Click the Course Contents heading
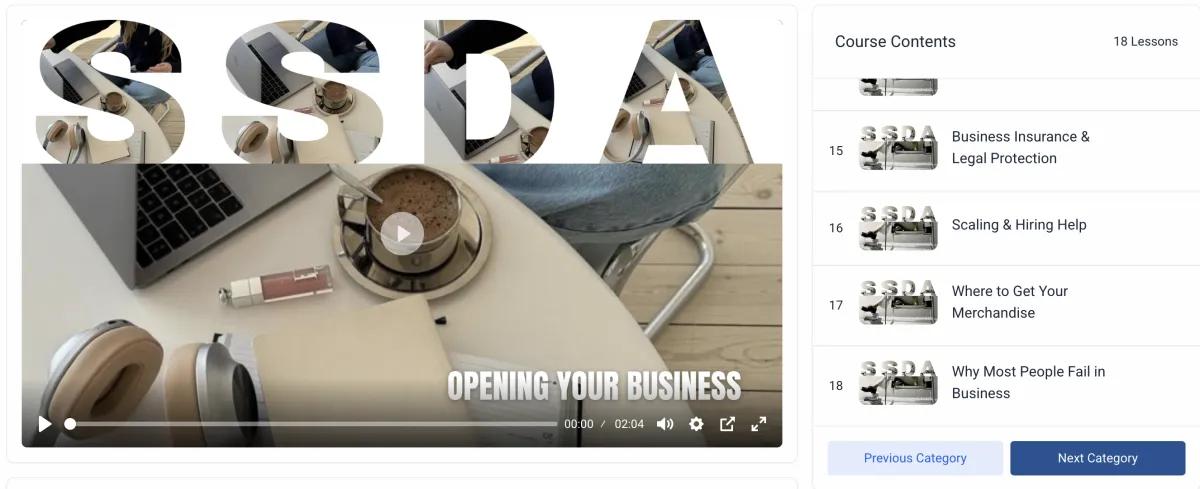 tap(895, 42)
